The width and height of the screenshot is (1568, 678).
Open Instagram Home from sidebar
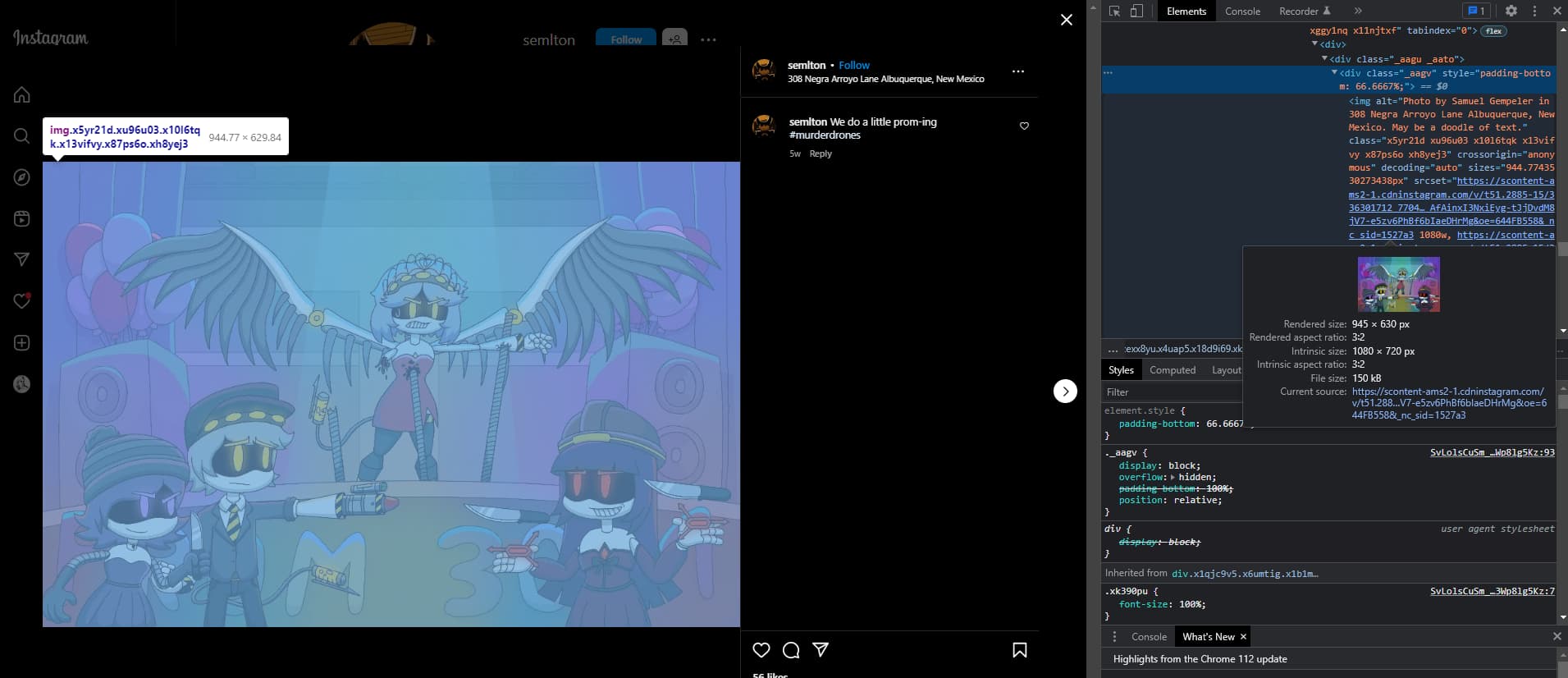[x=22, y=94]
